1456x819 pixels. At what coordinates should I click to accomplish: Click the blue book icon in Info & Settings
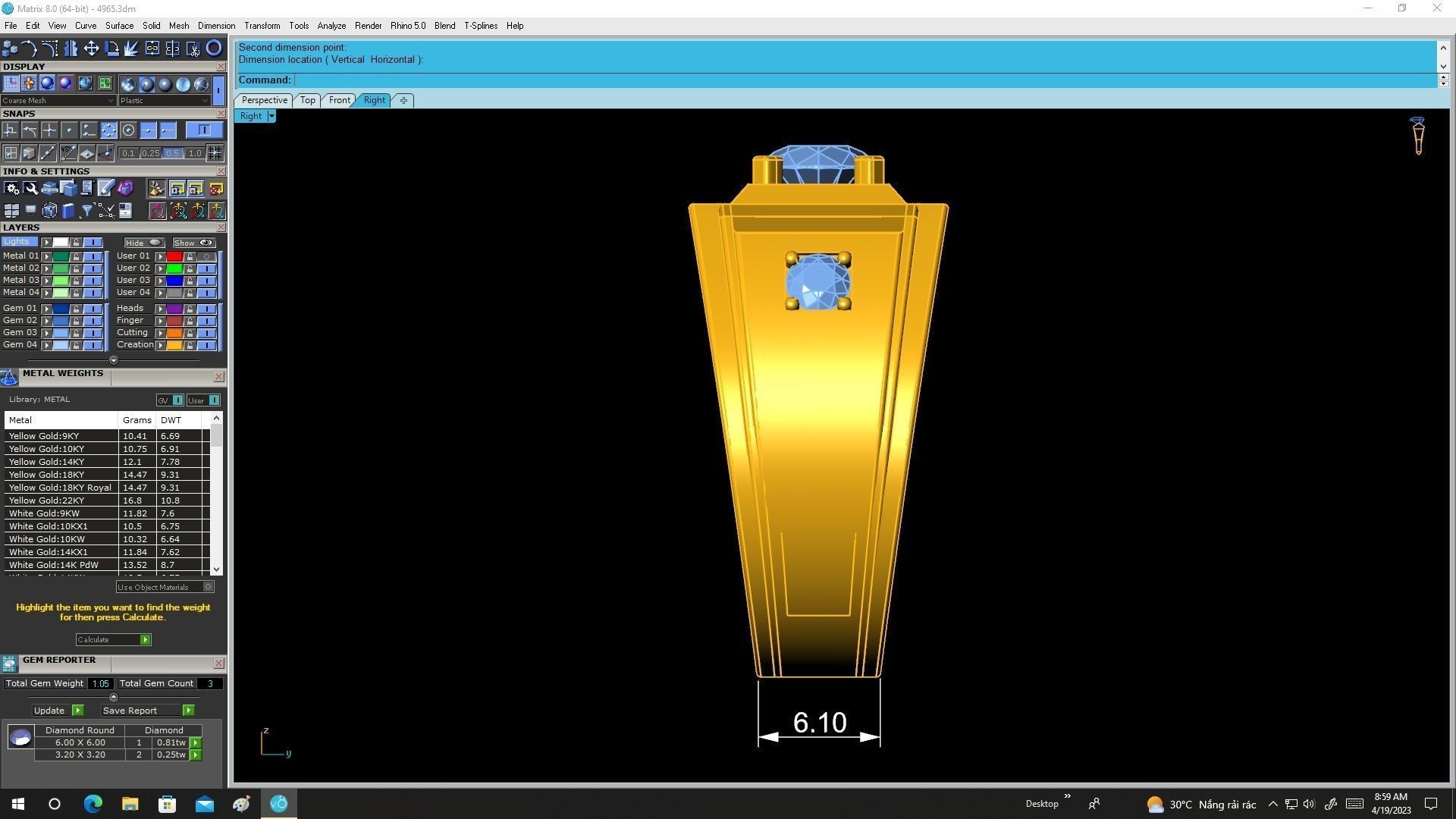coord(68,211)
